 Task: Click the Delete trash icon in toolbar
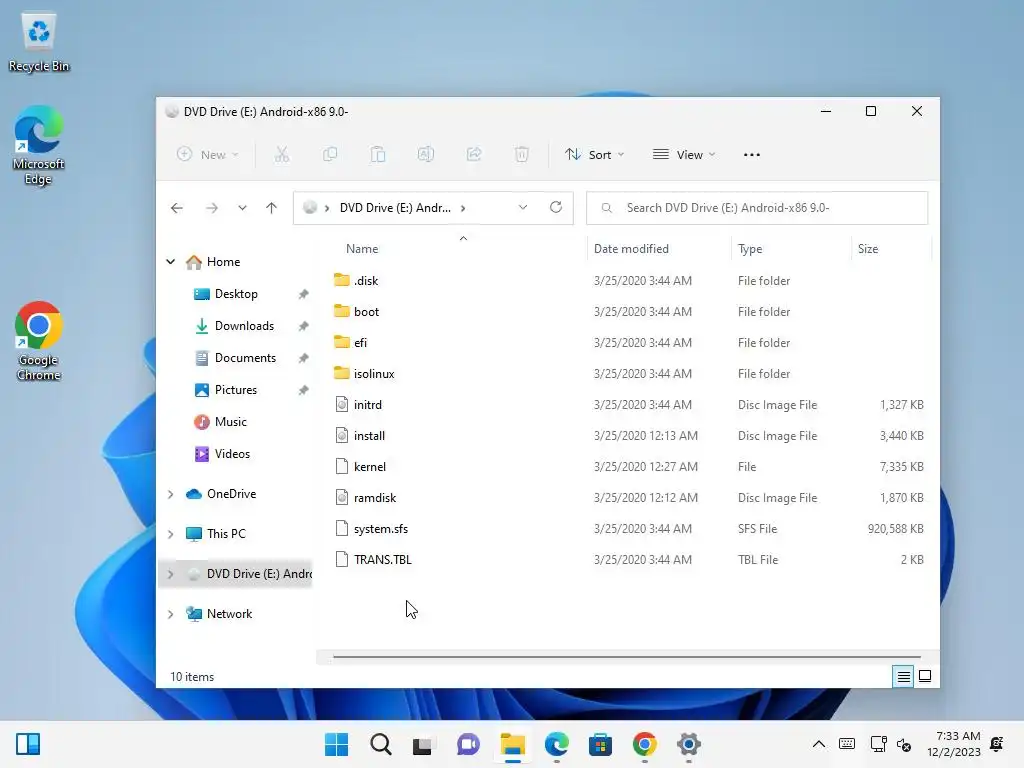(521, 155)
